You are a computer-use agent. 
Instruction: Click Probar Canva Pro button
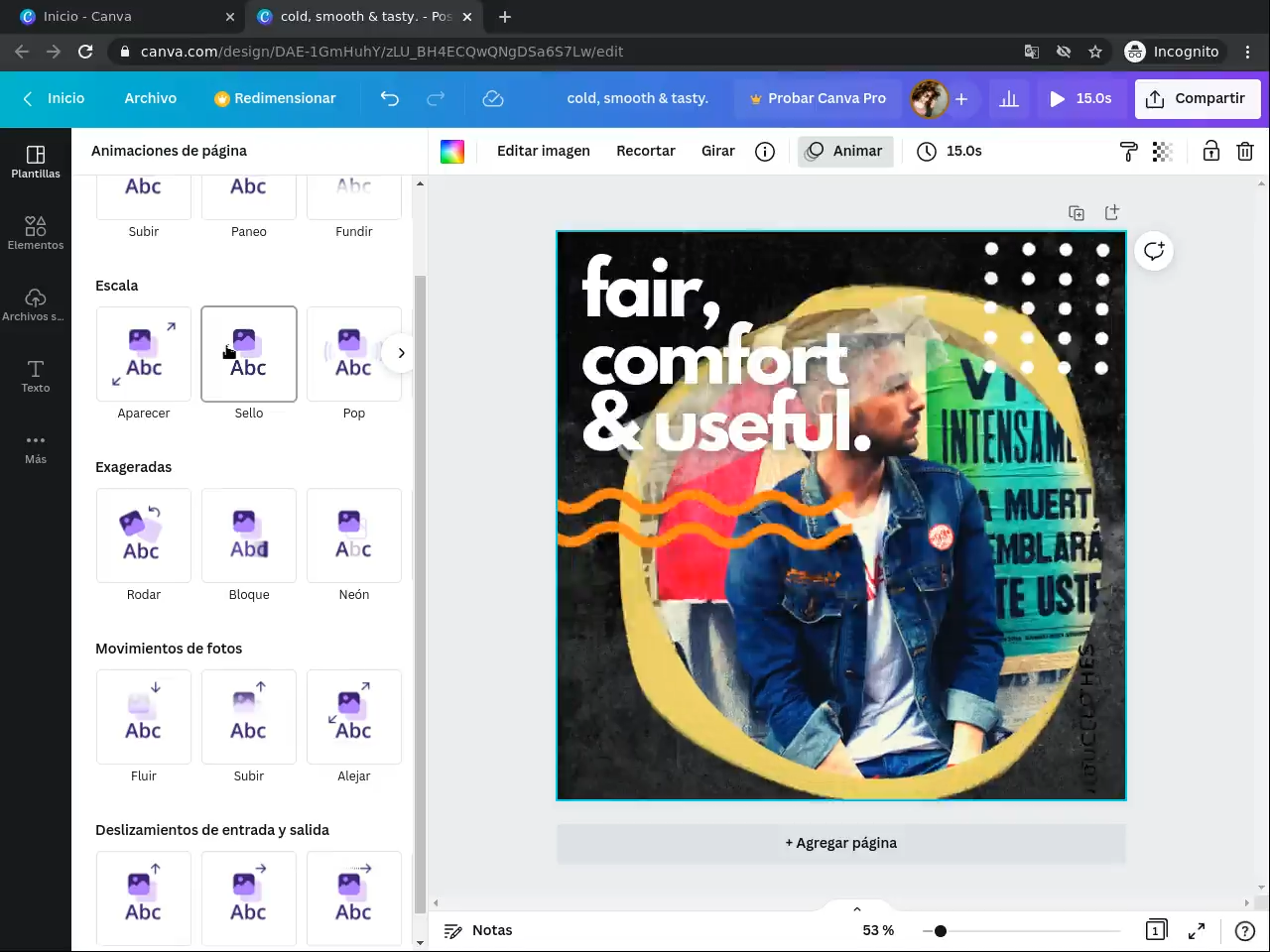(x=819, y=98)
